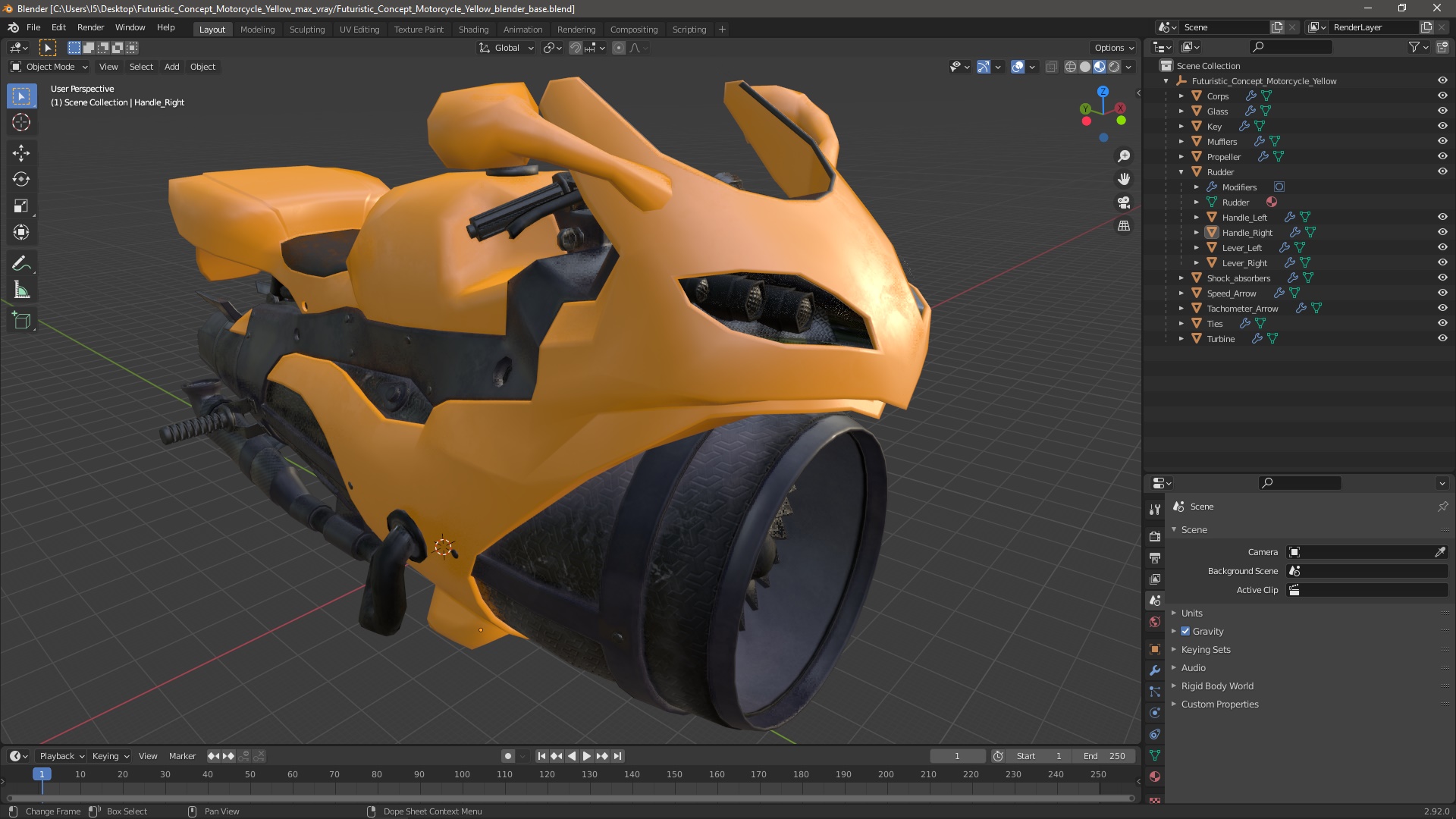
Task: Toggle auto keying record button
Action: (x=507, y=756)
